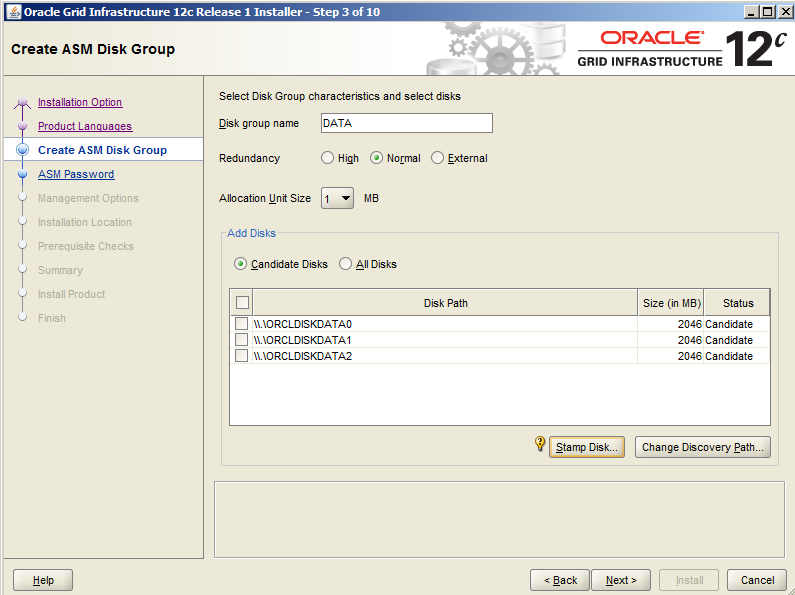The width and height of the screenshot is (795, 595).
Task: Click the Java installer title bar icon
Action: tap(14, 12)
